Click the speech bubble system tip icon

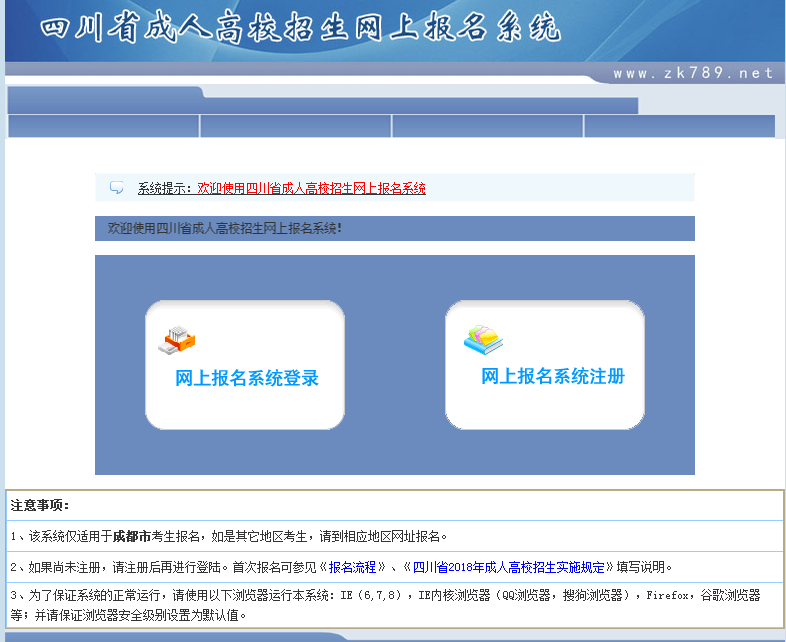[x=116, y=187]
